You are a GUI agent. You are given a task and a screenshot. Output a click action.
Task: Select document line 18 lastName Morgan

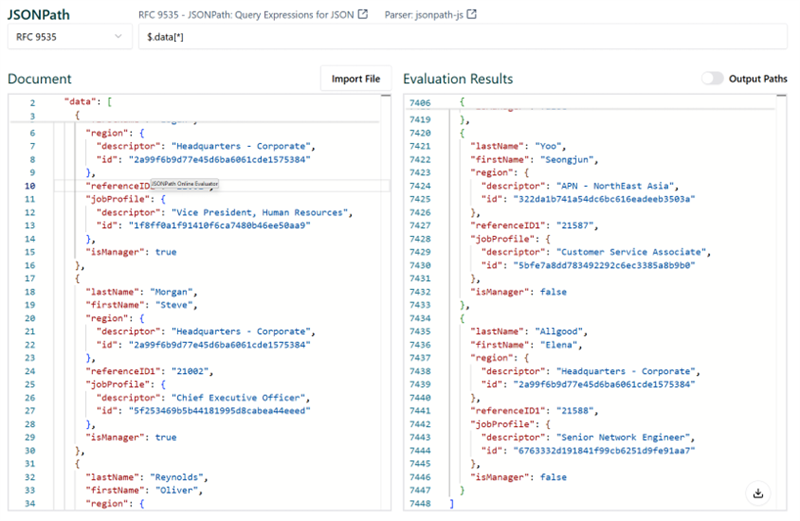[141, 292]
